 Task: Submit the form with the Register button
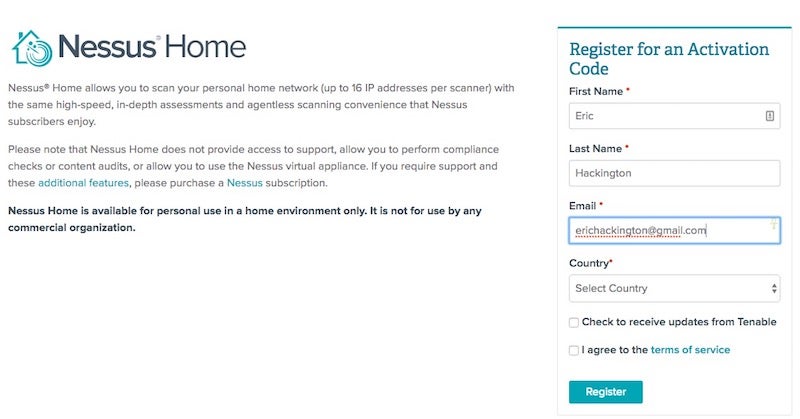coord(606,392)
